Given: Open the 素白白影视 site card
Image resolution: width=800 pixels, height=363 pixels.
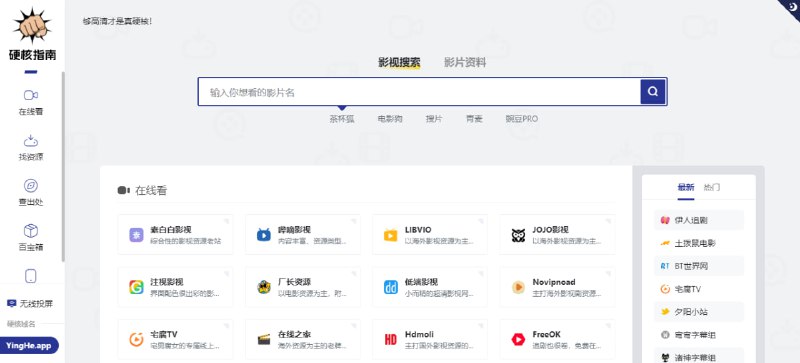Looking at the screenshot, I should pos(176,234).
